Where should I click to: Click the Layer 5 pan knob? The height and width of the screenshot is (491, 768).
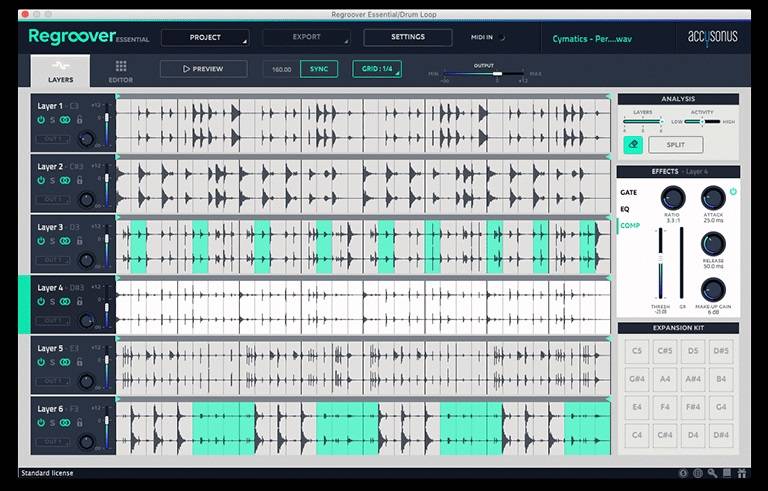(x=87, y=381)
